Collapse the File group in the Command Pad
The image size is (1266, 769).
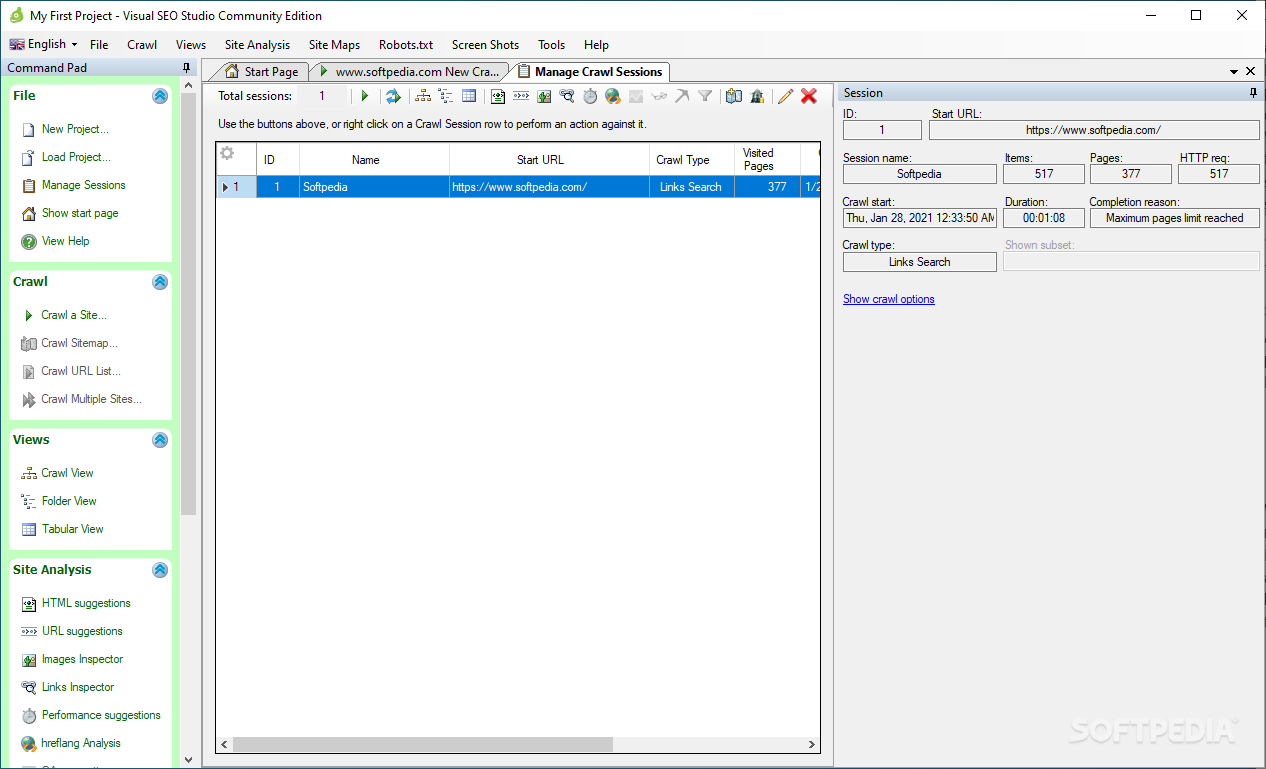coord(160,96)
